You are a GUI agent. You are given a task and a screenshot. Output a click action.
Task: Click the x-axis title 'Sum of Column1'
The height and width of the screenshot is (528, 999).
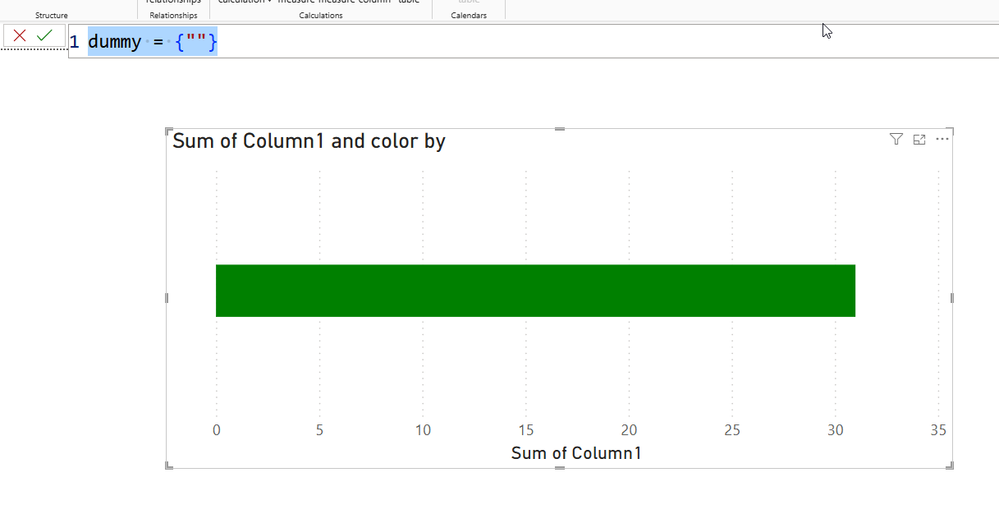click(x=576, y=453)
